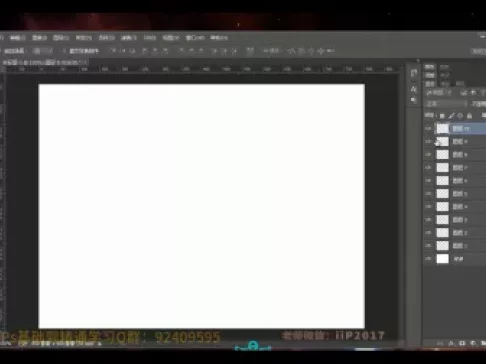This screenshot has height=364, width=486.
Task: Toggle visibility of layer 5
Action: coord(429,194)
